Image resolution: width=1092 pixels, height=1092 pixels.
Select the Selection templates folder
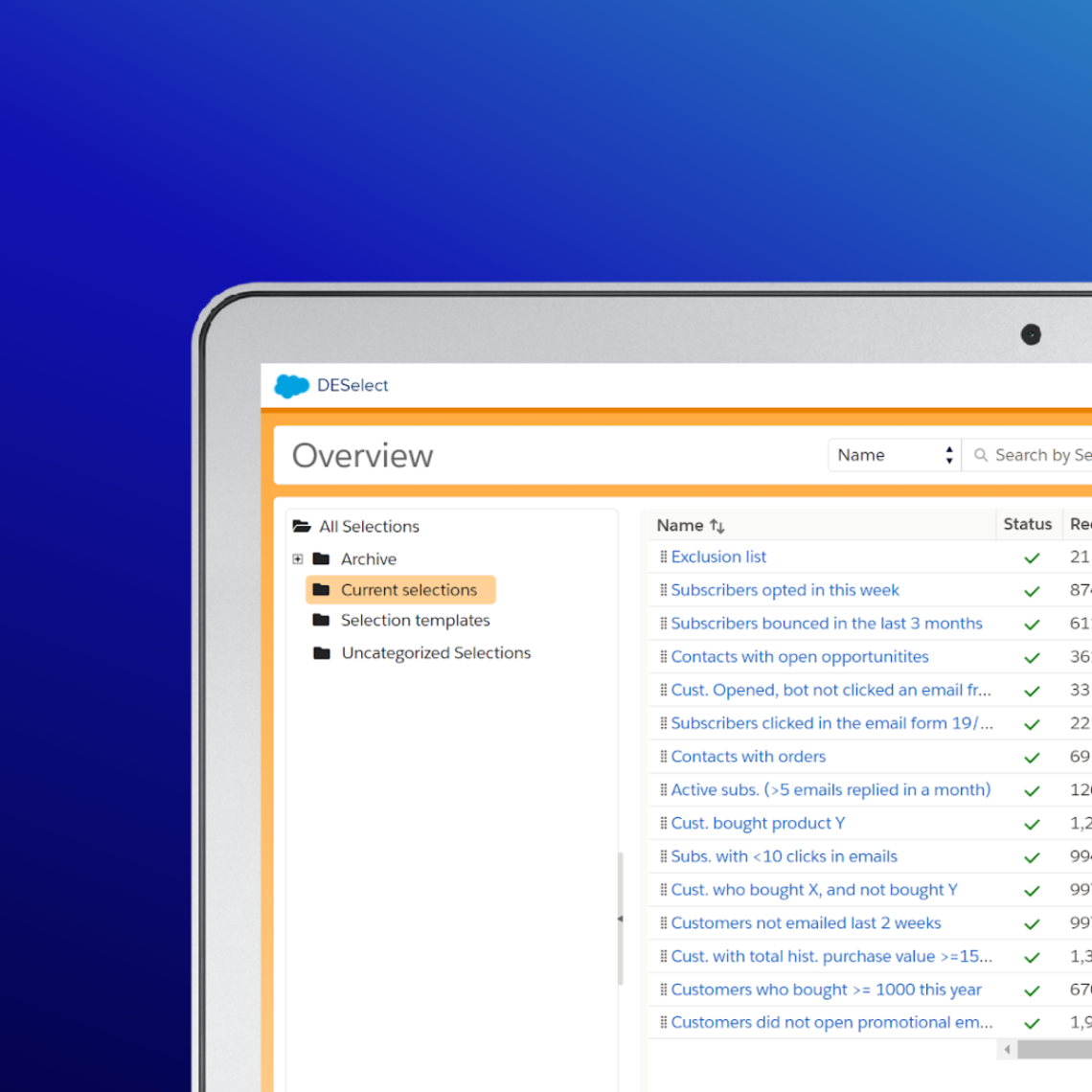click(415, 621)
